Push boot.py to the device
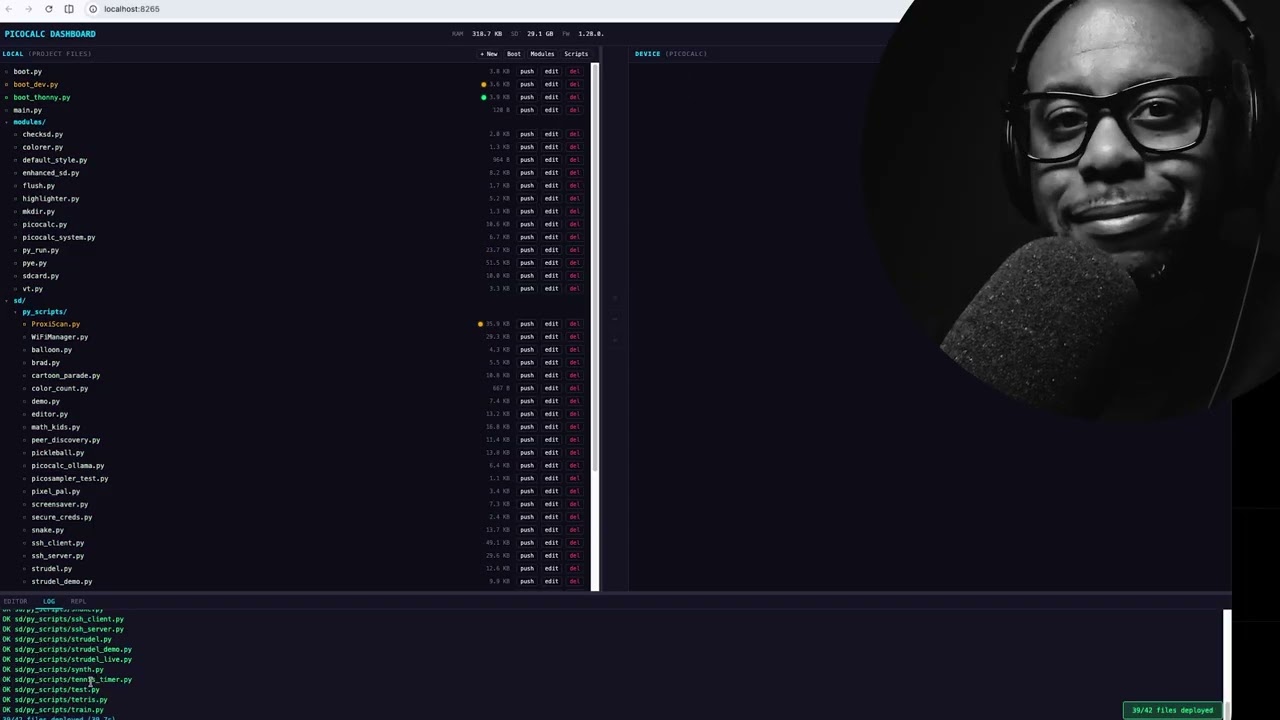Image resolution: width=1280 pixels, height=720 pixels. (527, 72)
